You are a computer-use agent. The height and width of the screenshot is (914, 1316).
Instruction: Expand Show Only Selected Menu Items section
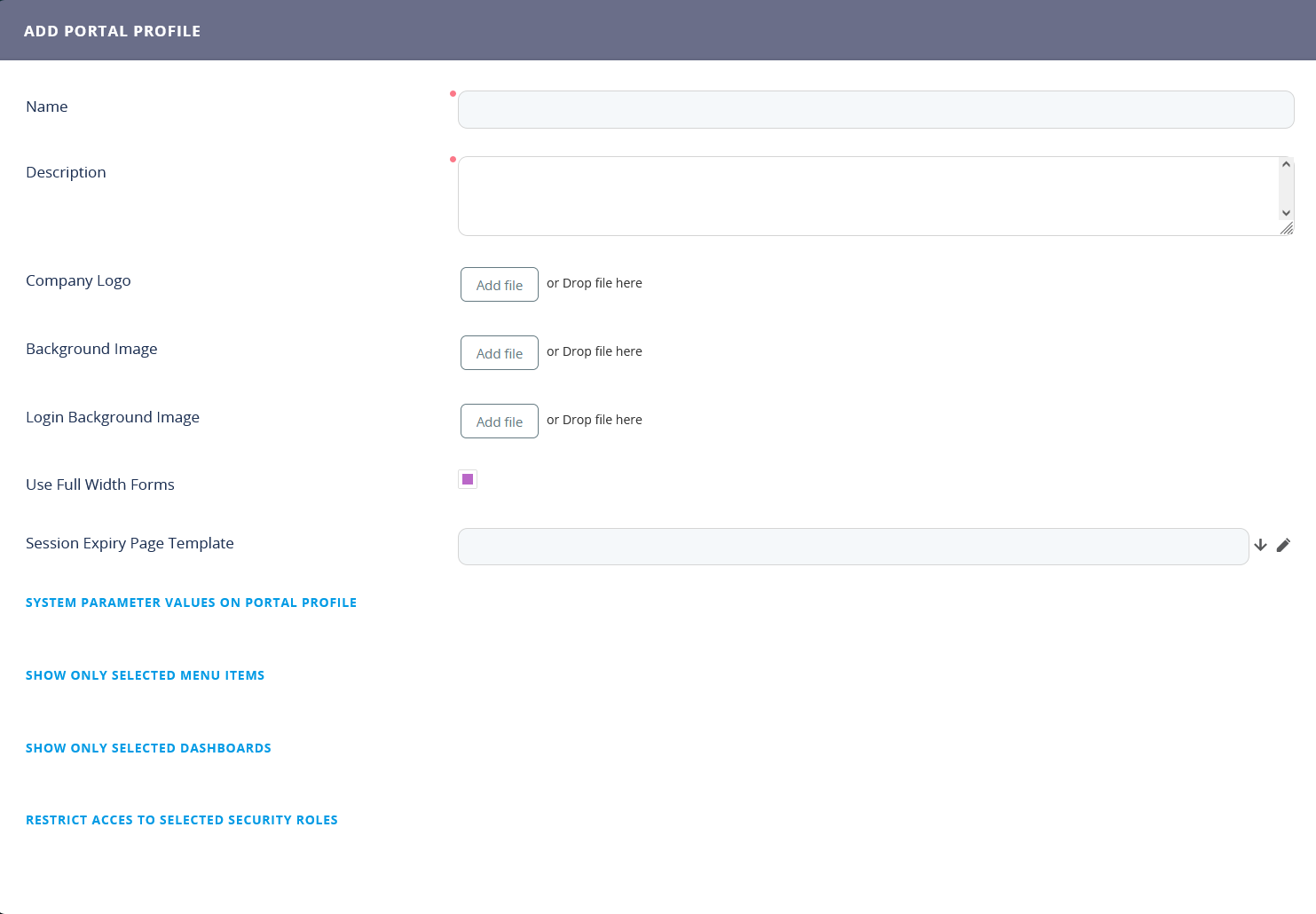[145, 675]
